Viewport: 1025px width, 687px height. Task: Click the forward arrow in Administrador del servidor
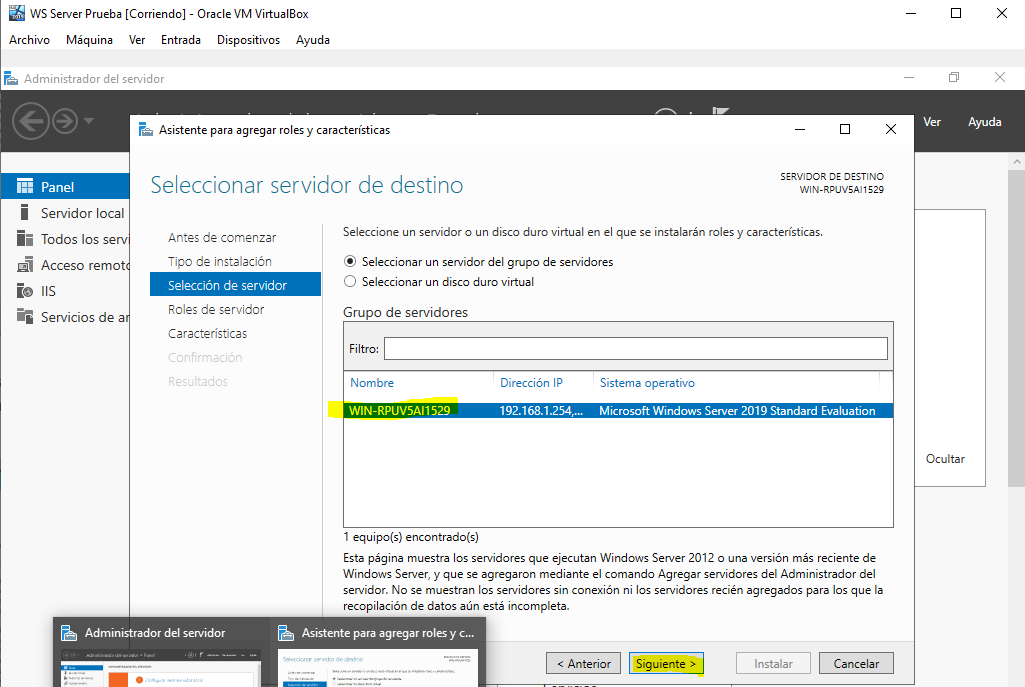(x=65, y=121)
